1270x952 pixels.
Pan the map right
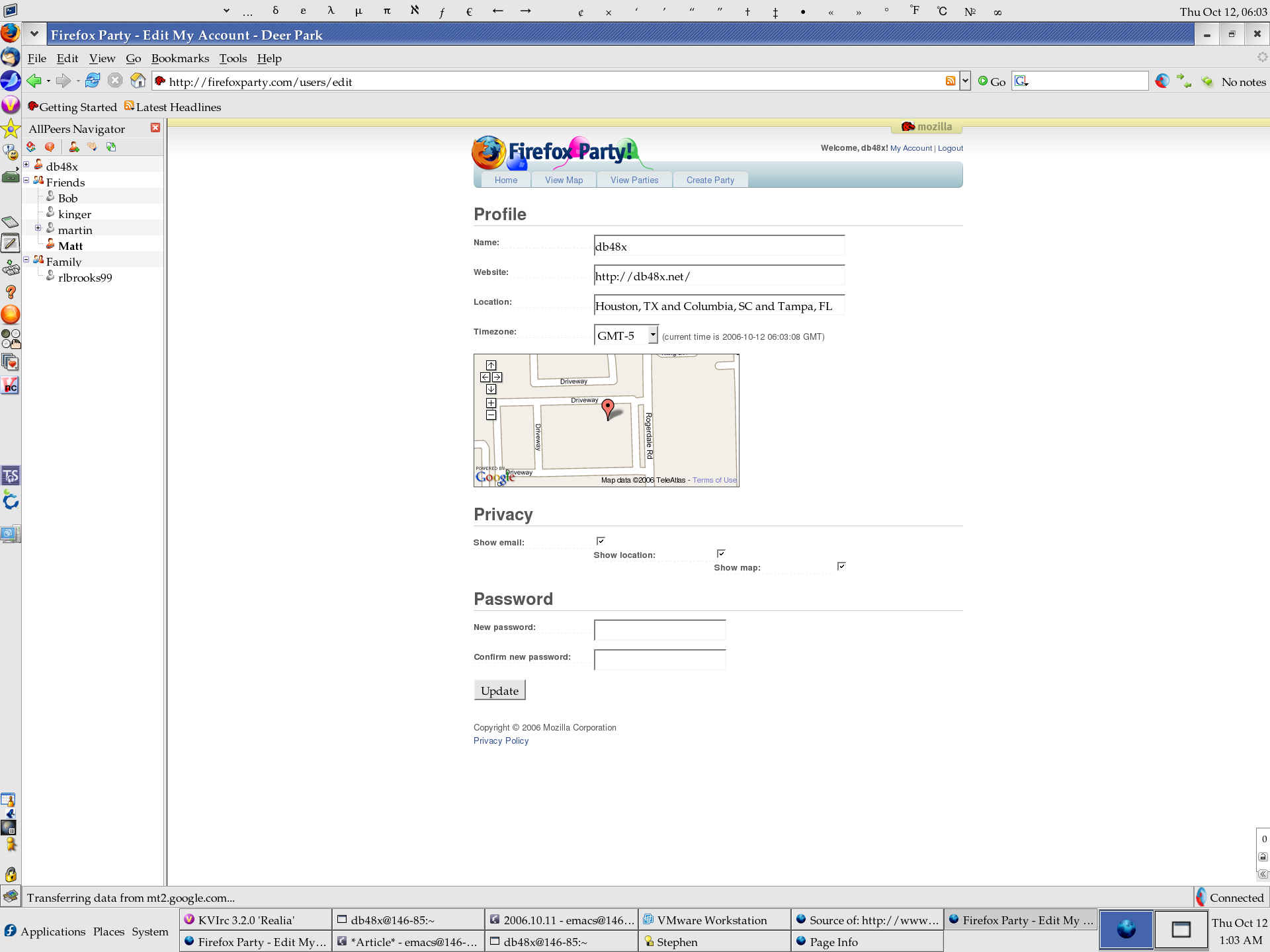[497, 377]
